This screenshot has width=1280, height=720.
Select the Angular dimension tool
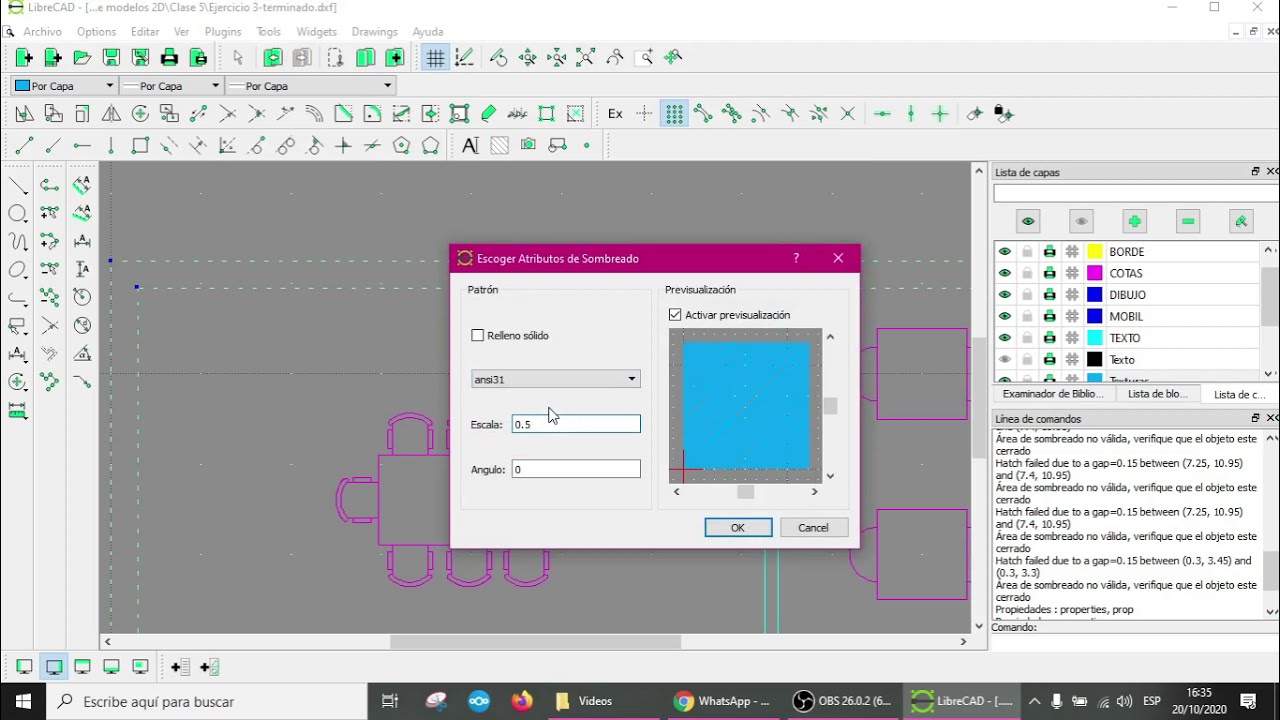(x=82, y=353)
